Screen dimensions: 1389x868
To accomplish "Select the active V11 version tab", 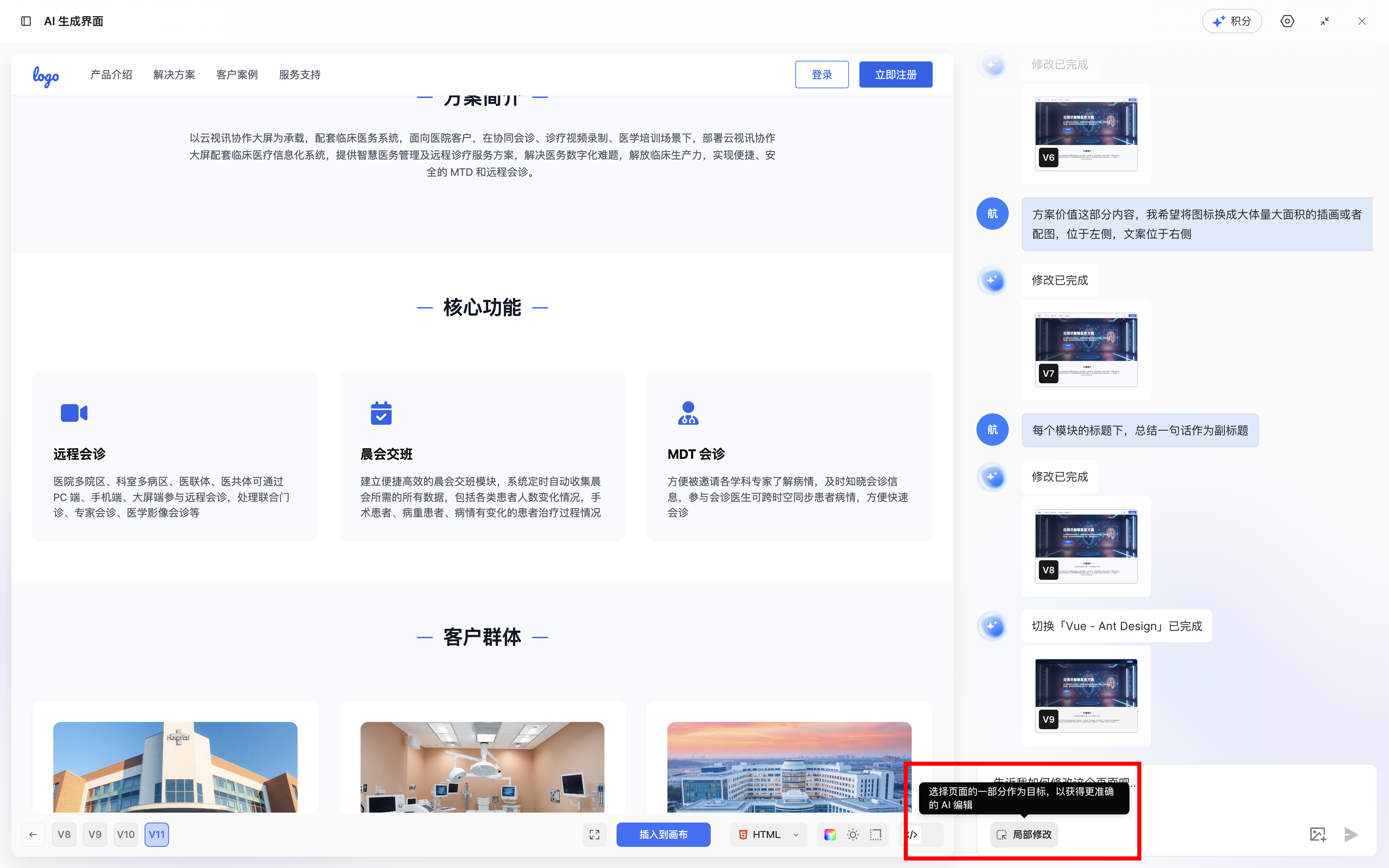I will 157,835.
